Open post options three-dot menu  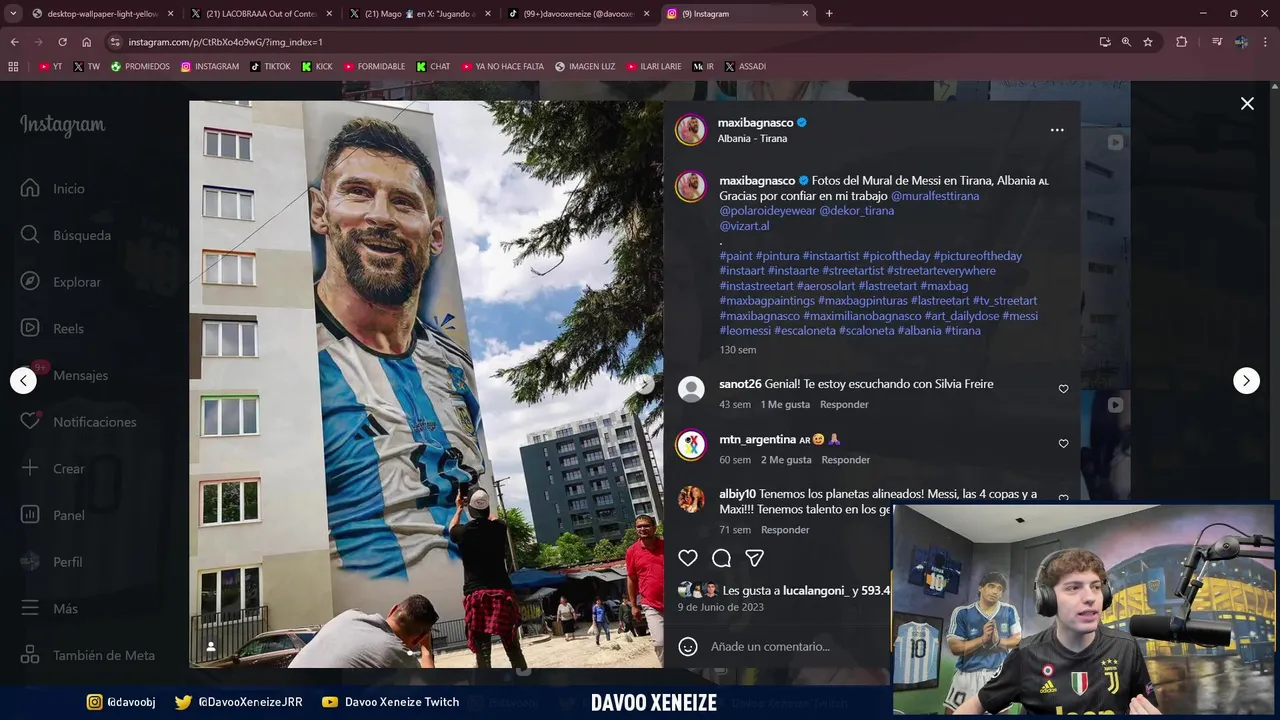point(1057,130)
